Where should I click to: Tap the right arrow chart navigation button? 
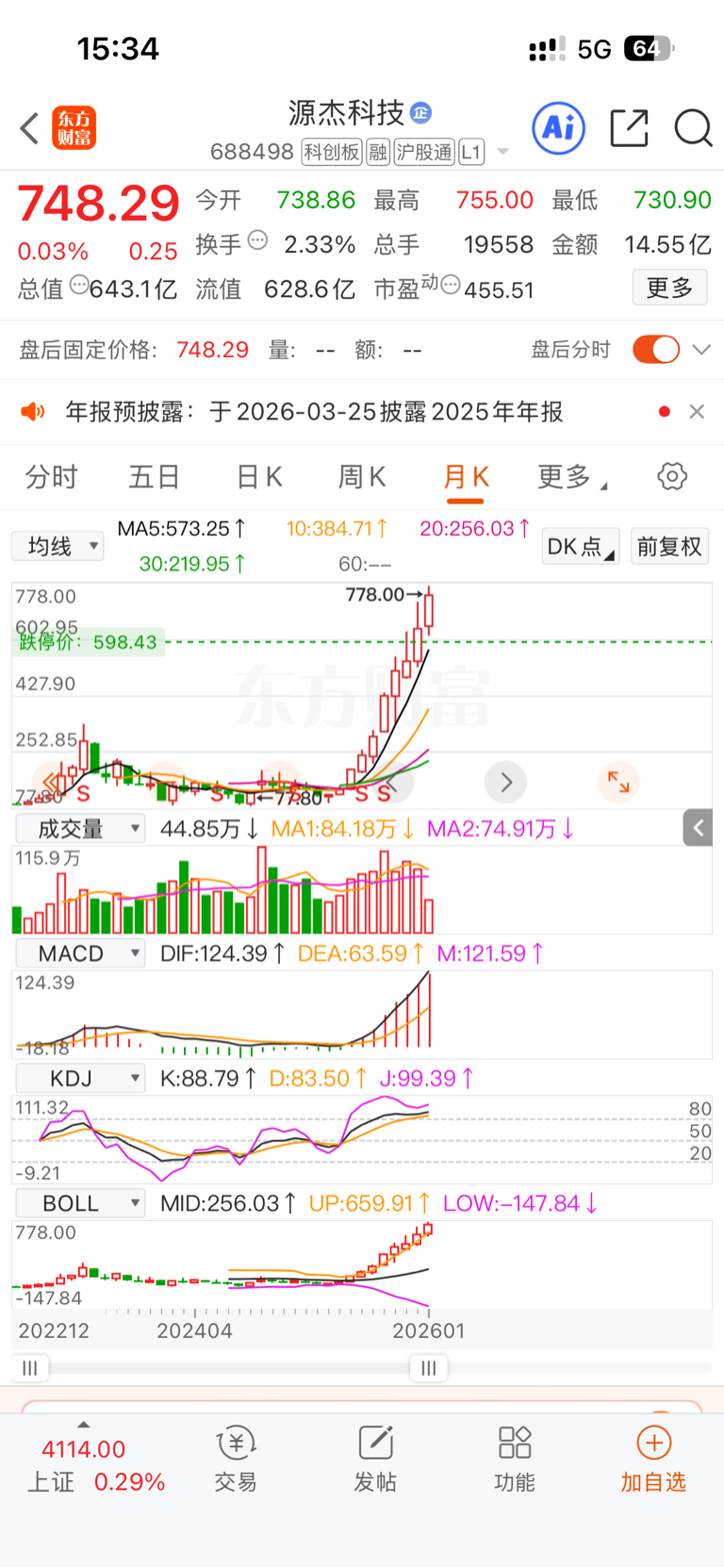pos(506,782)
